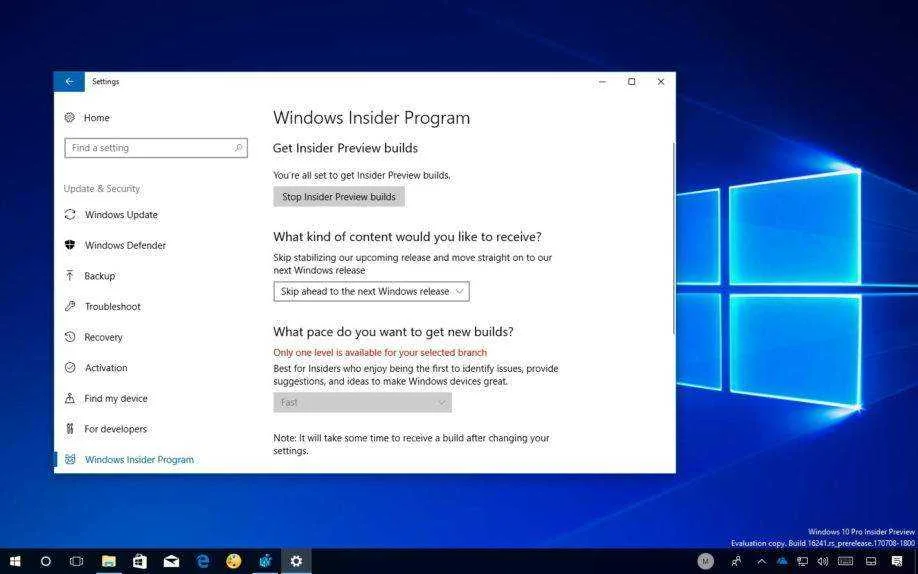Click the open blue app icon on taskbar
Screen dimensions: 918x574
[265, 561]
